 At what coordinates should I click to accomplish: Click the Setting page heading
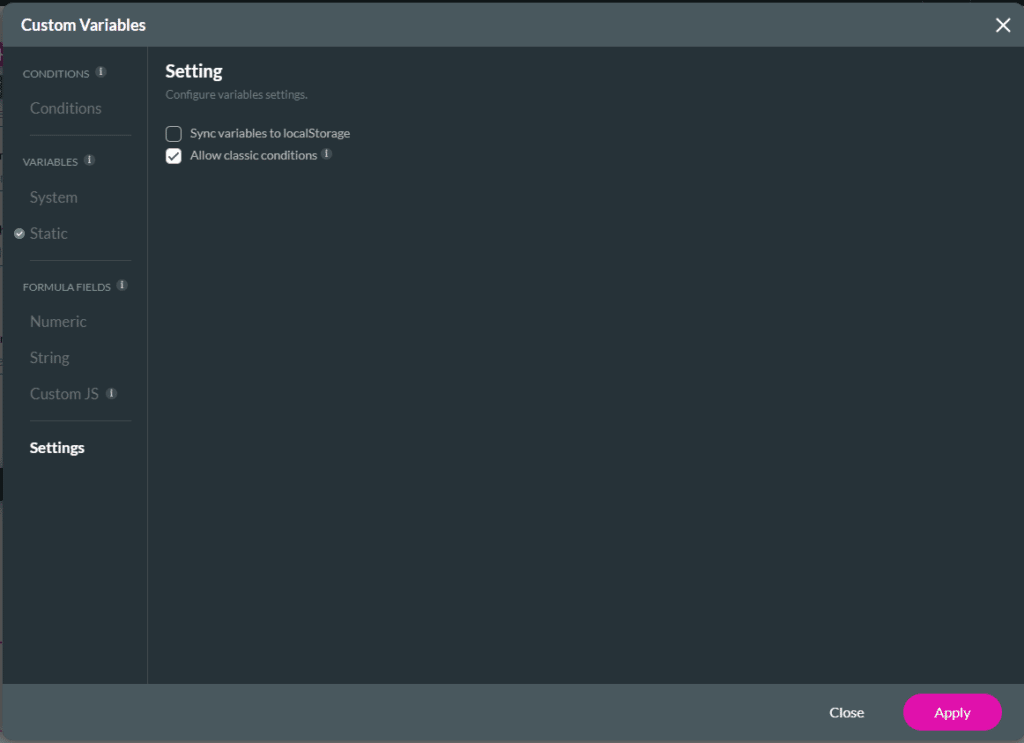pyautogui.click(x=193, y=71)
